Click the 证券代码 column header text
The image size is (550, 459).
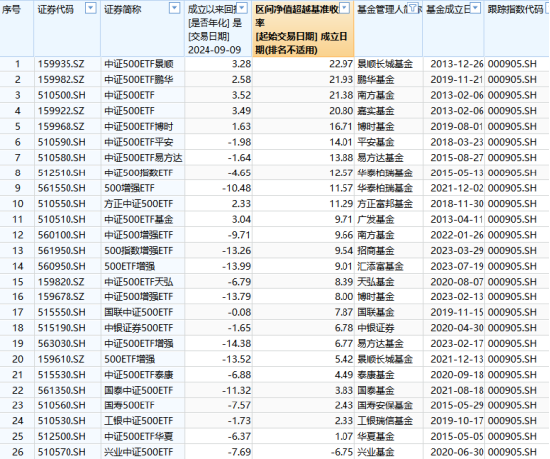click(x=56, y=9)
